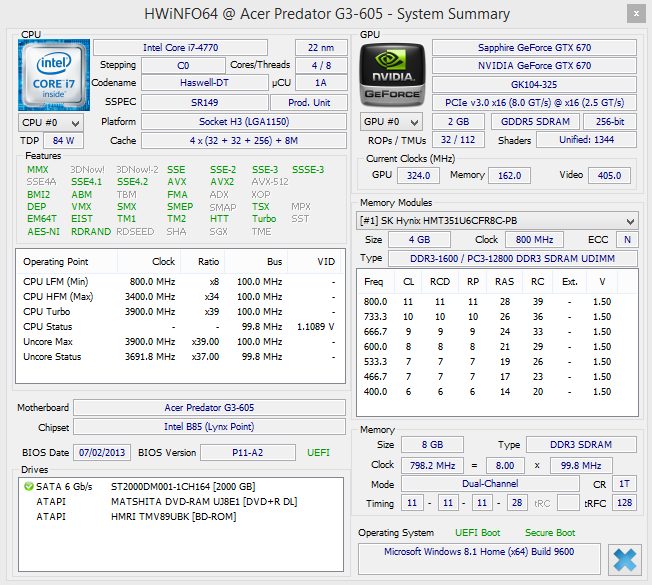Image resolution: width=652 pixels, height=585 pixels.
Task: Click the GDDR5 SDRAM memory type field
Action: pos(535,122)
